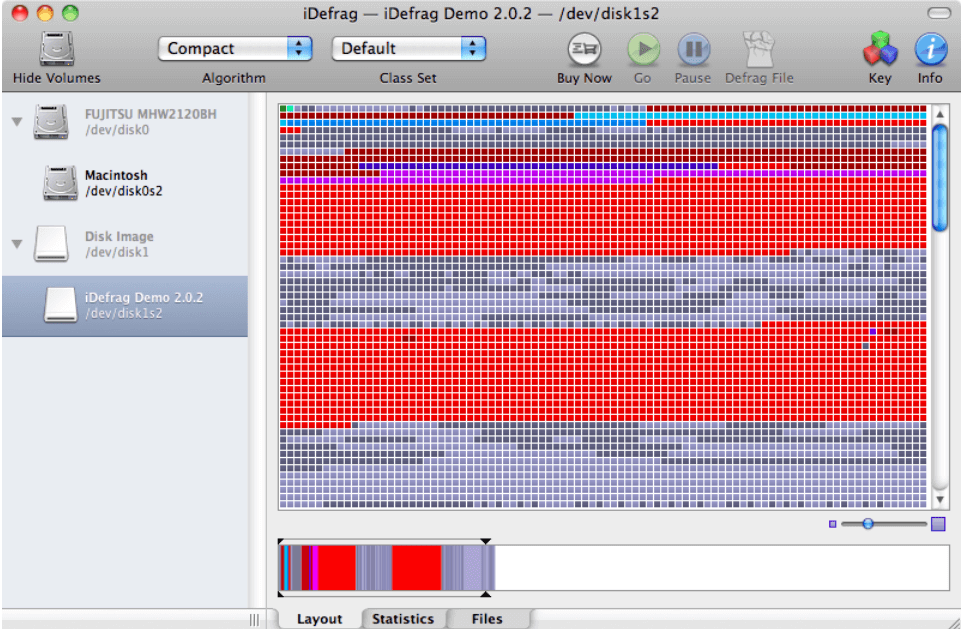Screen dimensions: 961x629
Task: Click the Pause button
Action: [693, 49]
